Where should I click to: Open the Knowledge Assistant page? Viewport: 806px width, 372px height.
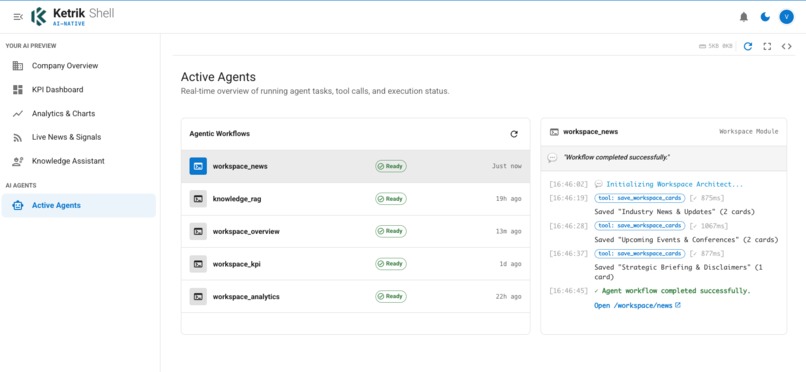pos(79,161)
